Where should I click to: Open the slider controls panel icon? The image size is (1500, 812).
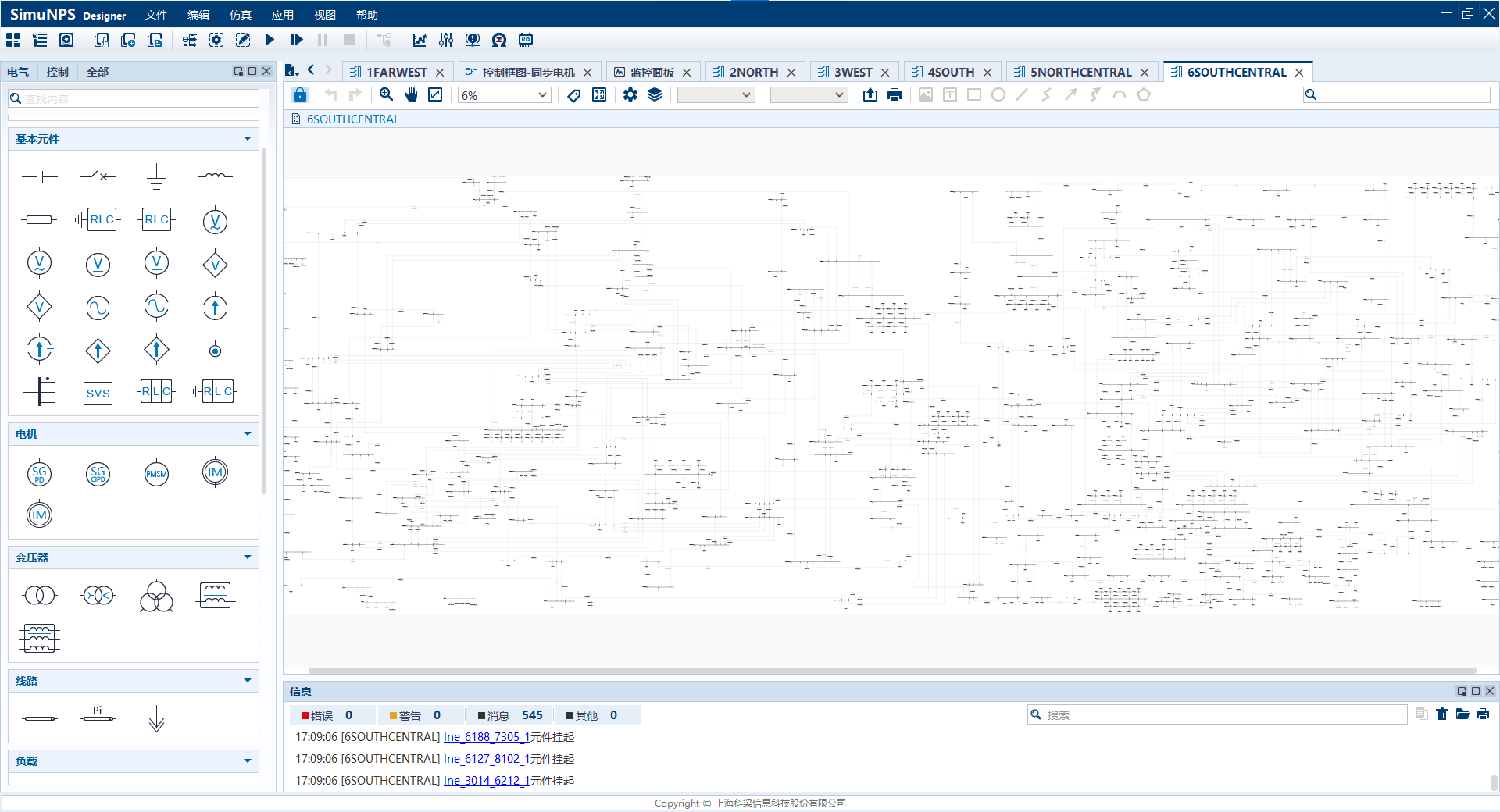[446, 40]
